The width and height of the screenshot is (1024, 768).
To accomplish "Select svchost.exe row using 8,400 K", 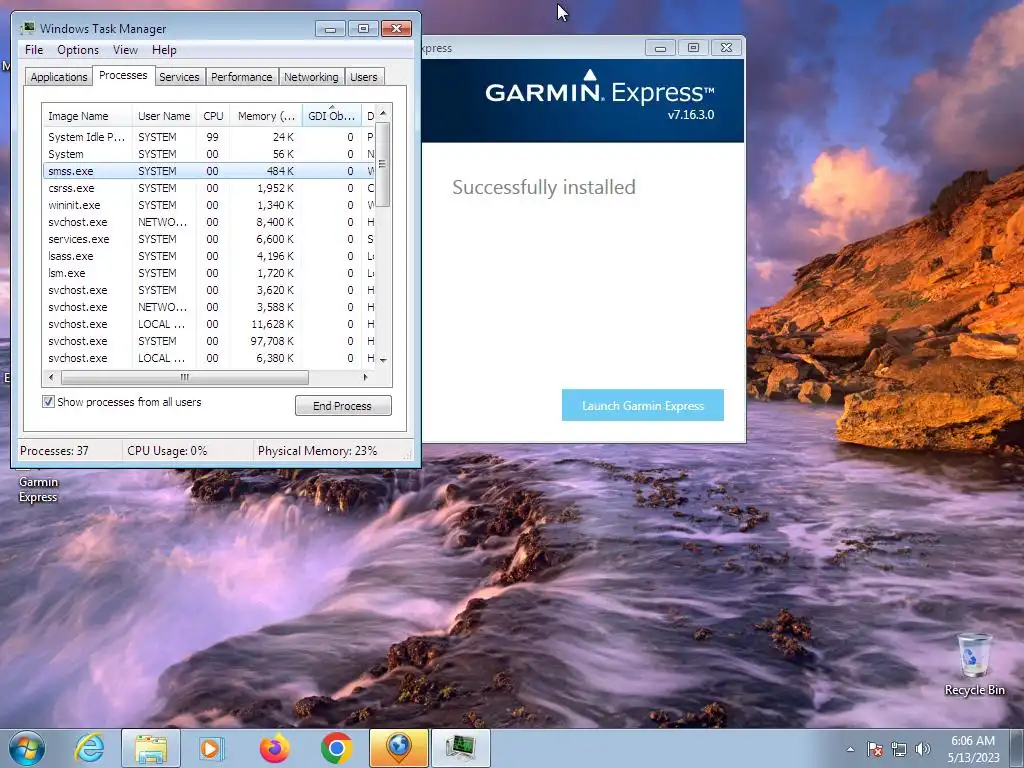I will pyautogui.click(x=209, y=221).
